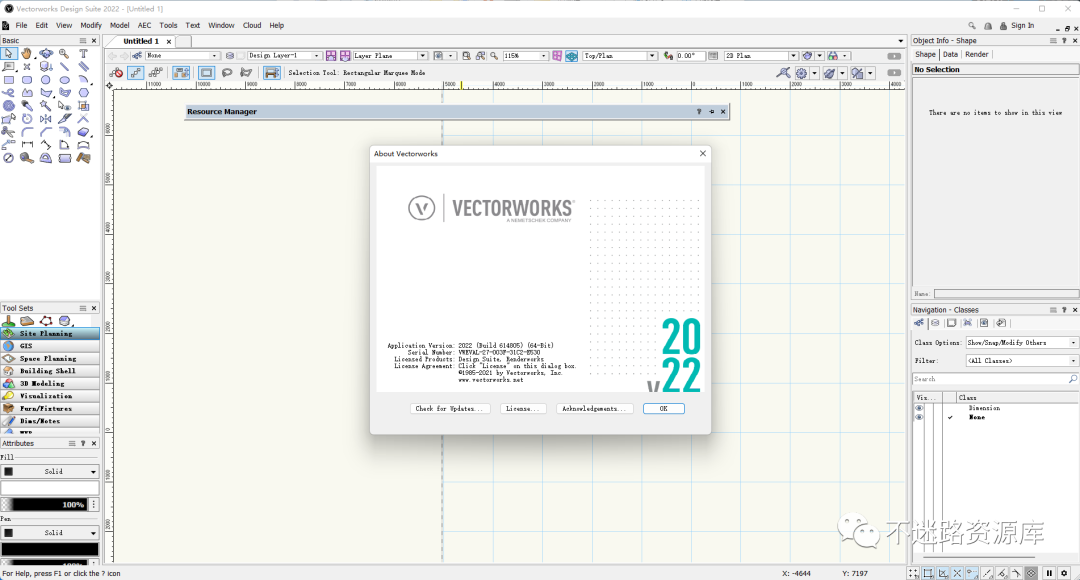Select the Trim scissors tool
1080x580 pixels.
[8, 132]
